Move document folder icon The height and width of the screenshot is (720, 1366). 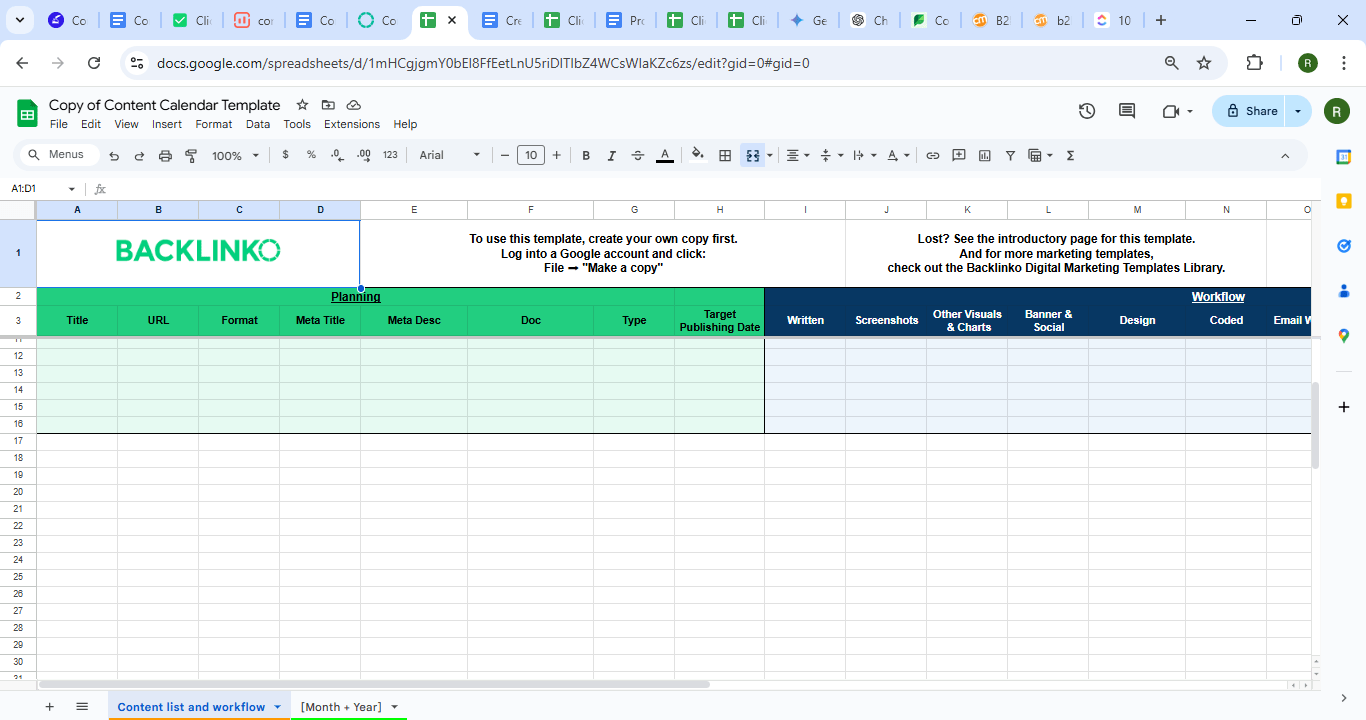click(x=328, y=105)
